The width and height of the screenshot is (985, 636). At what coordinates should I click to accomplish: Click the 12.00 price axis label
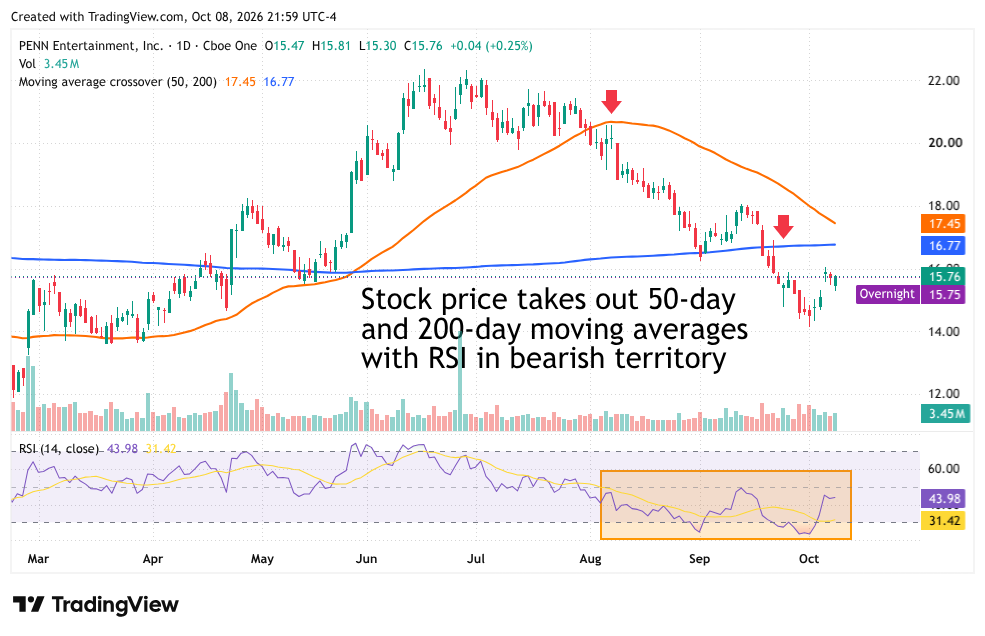tap(944, 393)
